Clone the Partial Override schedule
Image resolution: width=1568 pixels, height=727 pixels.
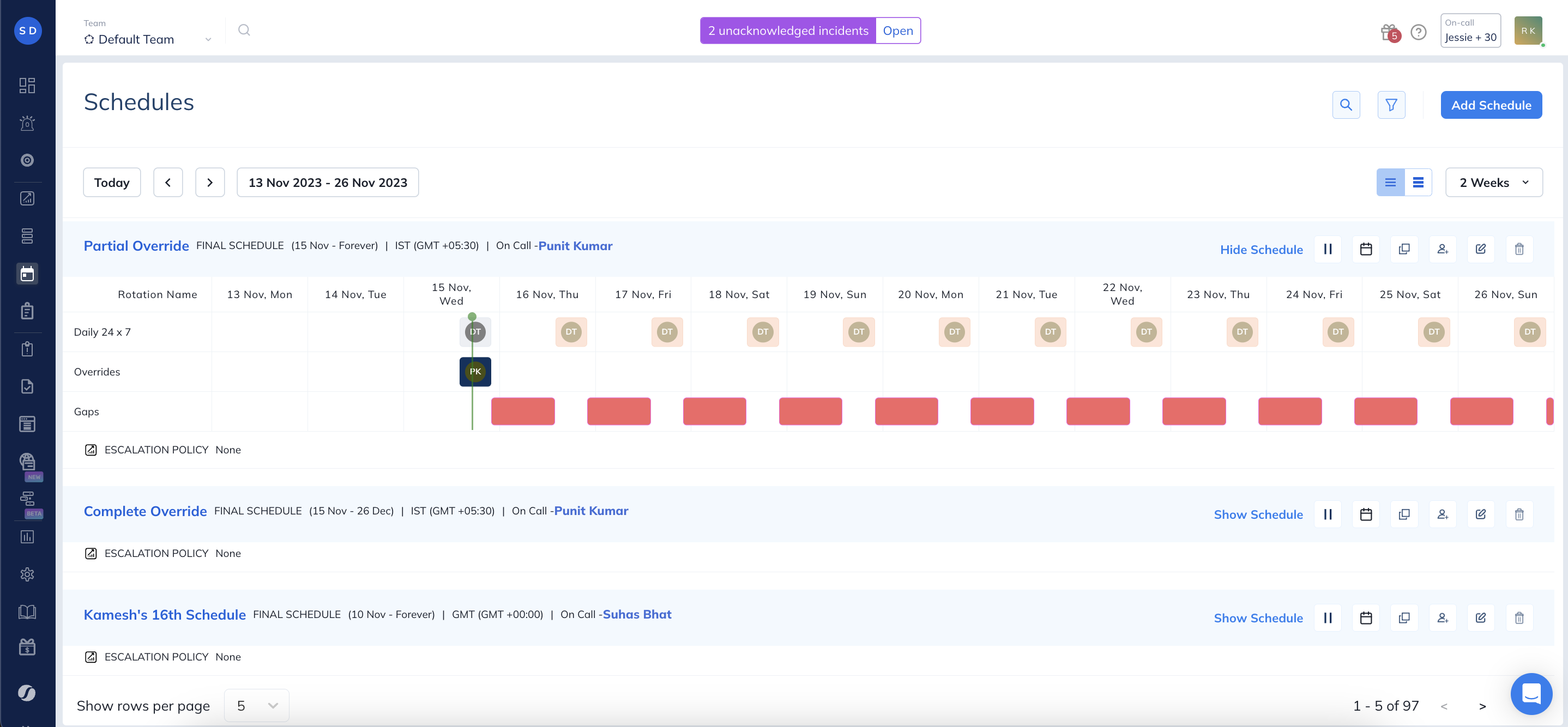[x=1404, y=249]
